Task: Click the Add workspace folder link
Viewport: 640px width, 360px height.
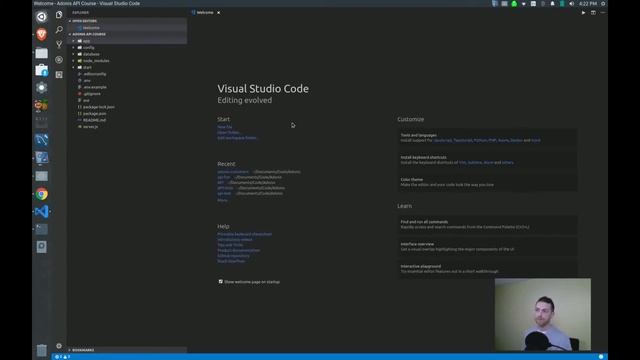Action: pos(237,138)
